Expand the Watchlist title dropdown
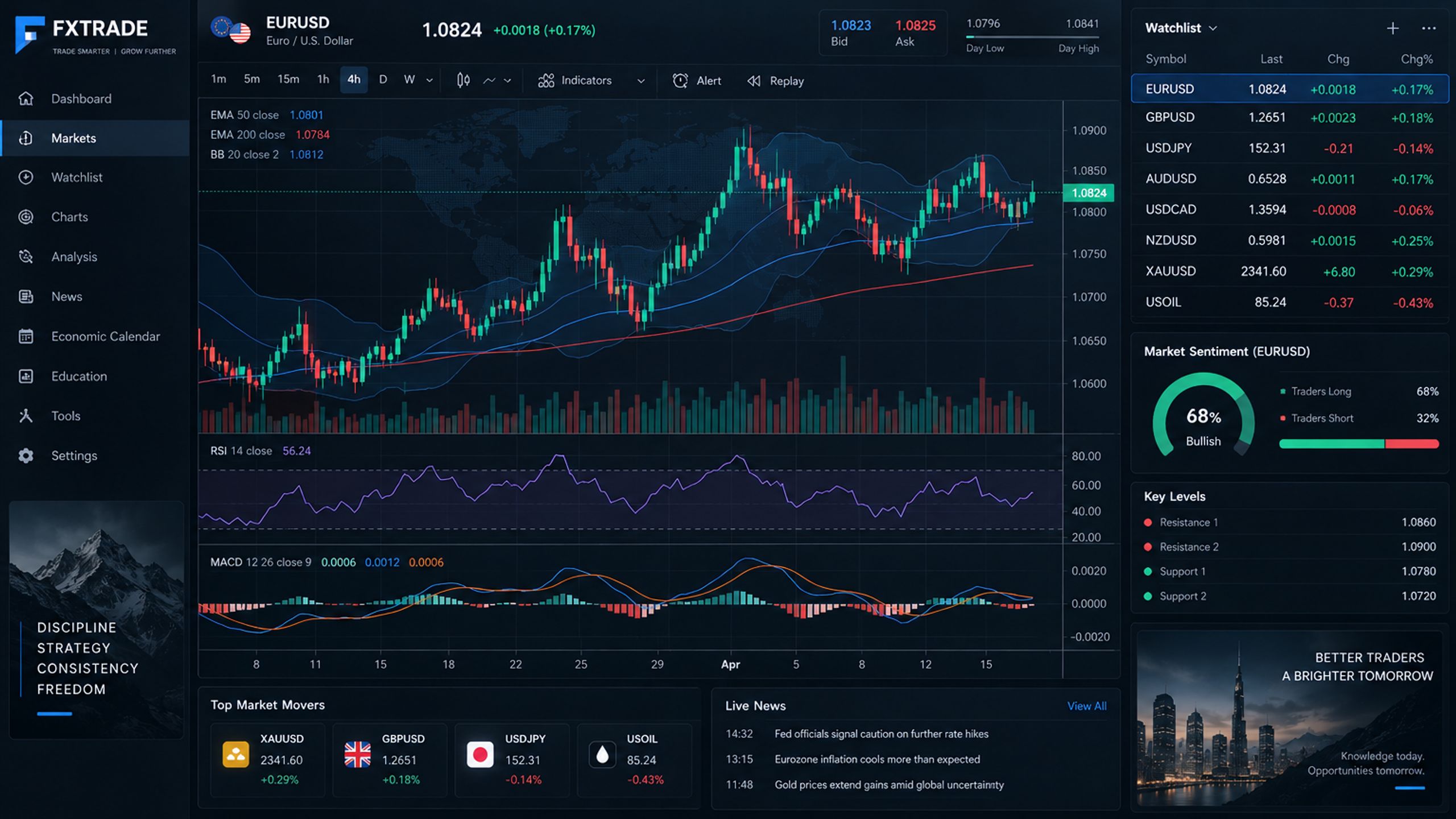Viewport: 1456px width, 819px height. (x=1213, y=28)
